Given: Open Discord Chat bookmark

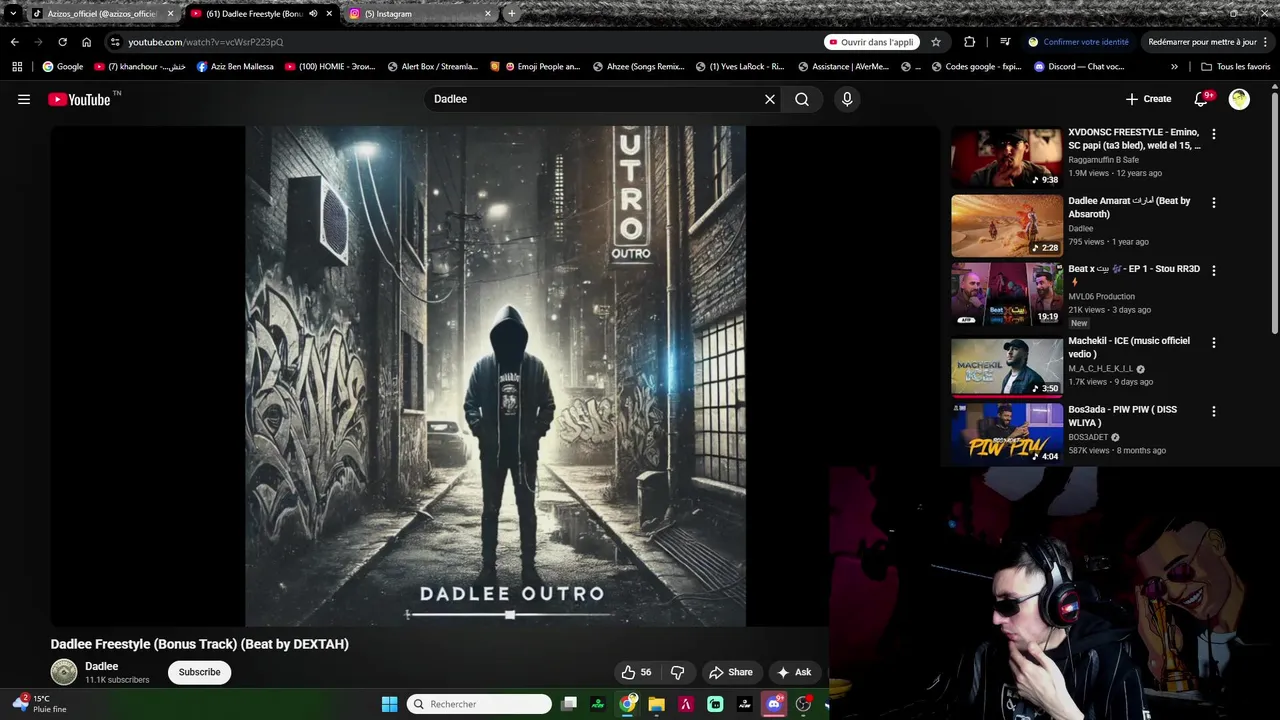Looking at the screenshot, I should pyautogui.click(x=1080, y=67).
